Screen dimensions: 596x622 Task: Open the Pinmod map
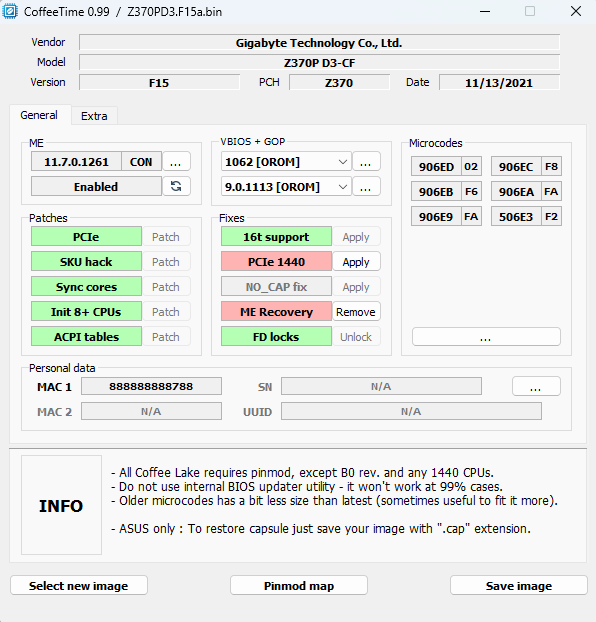click(299, 586)
